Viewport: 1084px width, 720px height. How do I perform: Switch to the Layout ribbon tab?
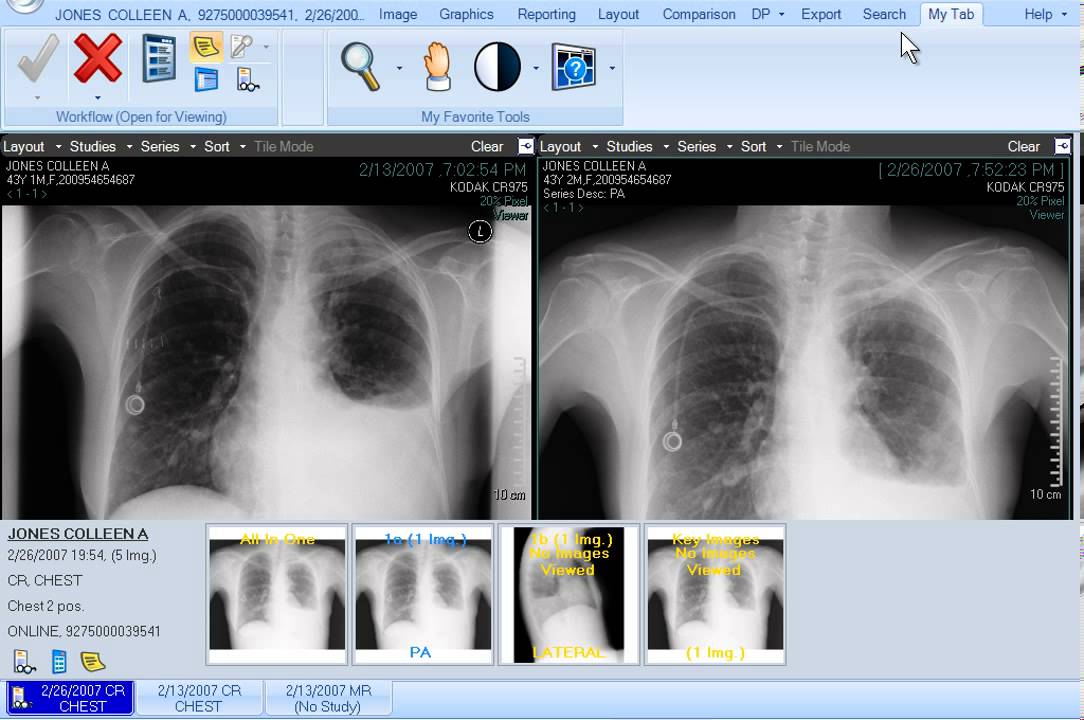pyautogui.click(x=618, y=14)
